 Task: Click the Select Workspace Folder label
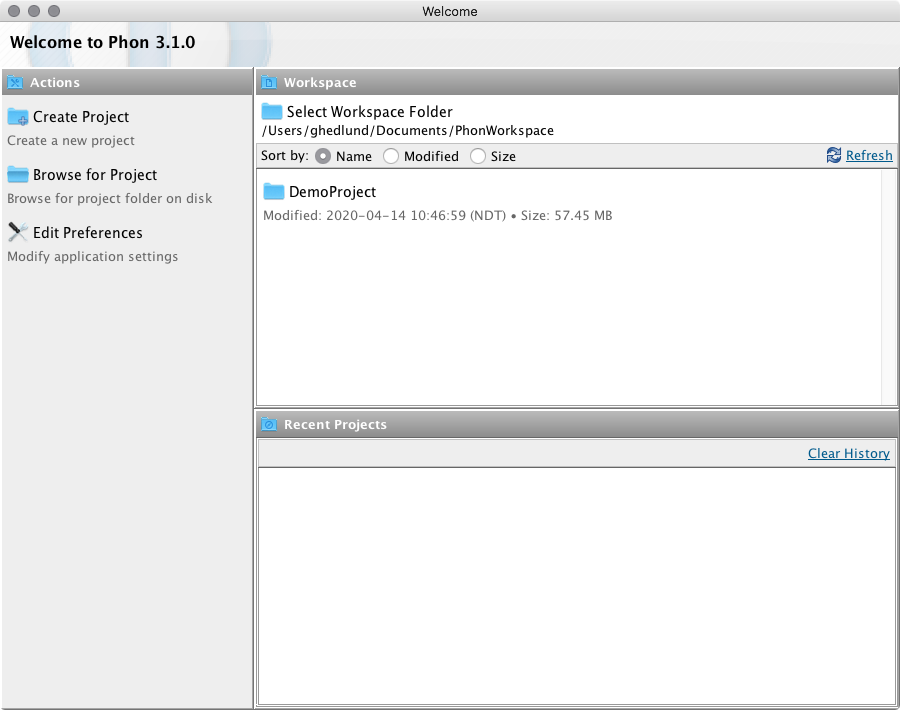[x=369, y=112]
